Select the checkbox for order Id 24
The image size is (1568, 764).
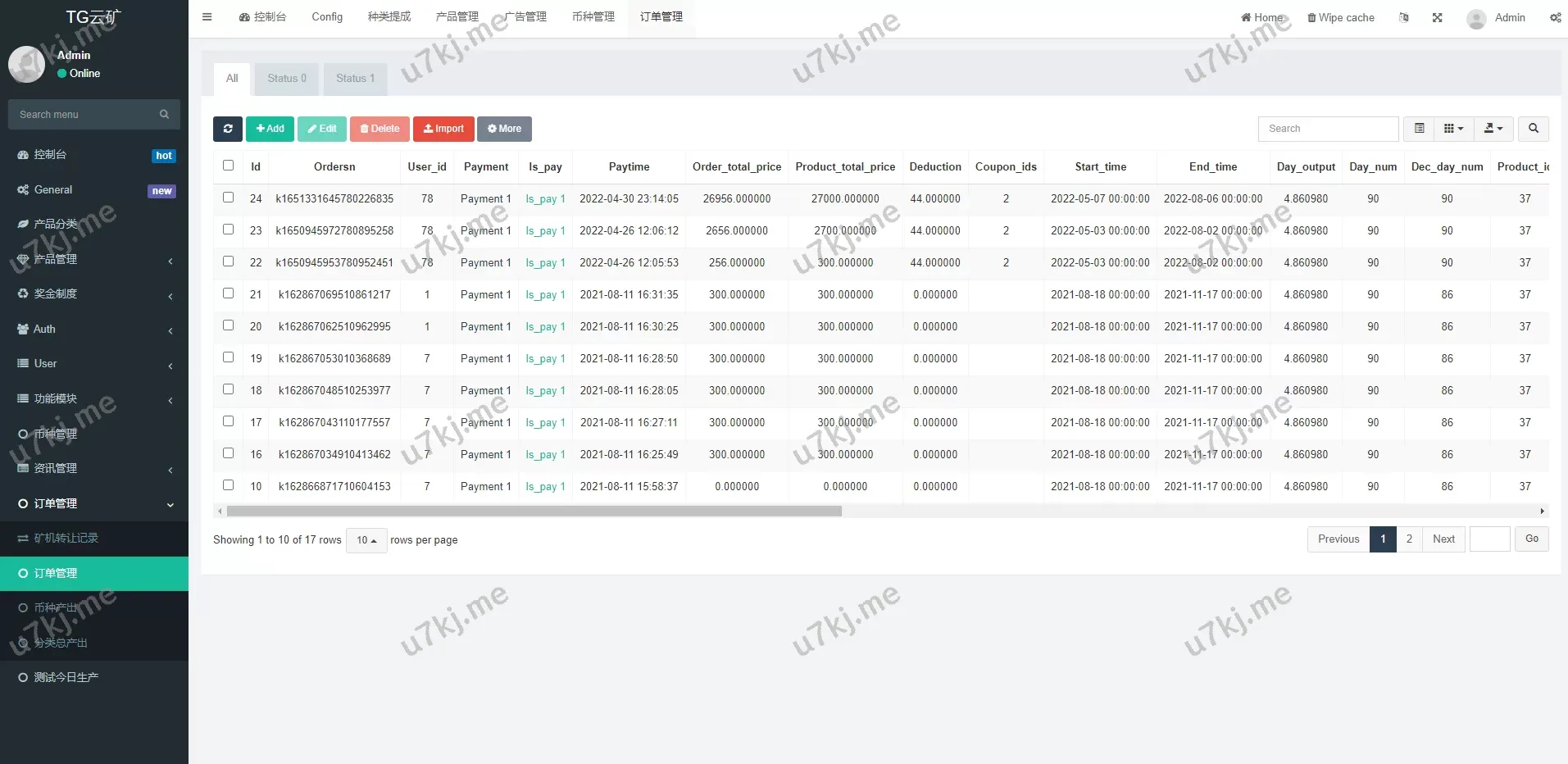point(228,197)
